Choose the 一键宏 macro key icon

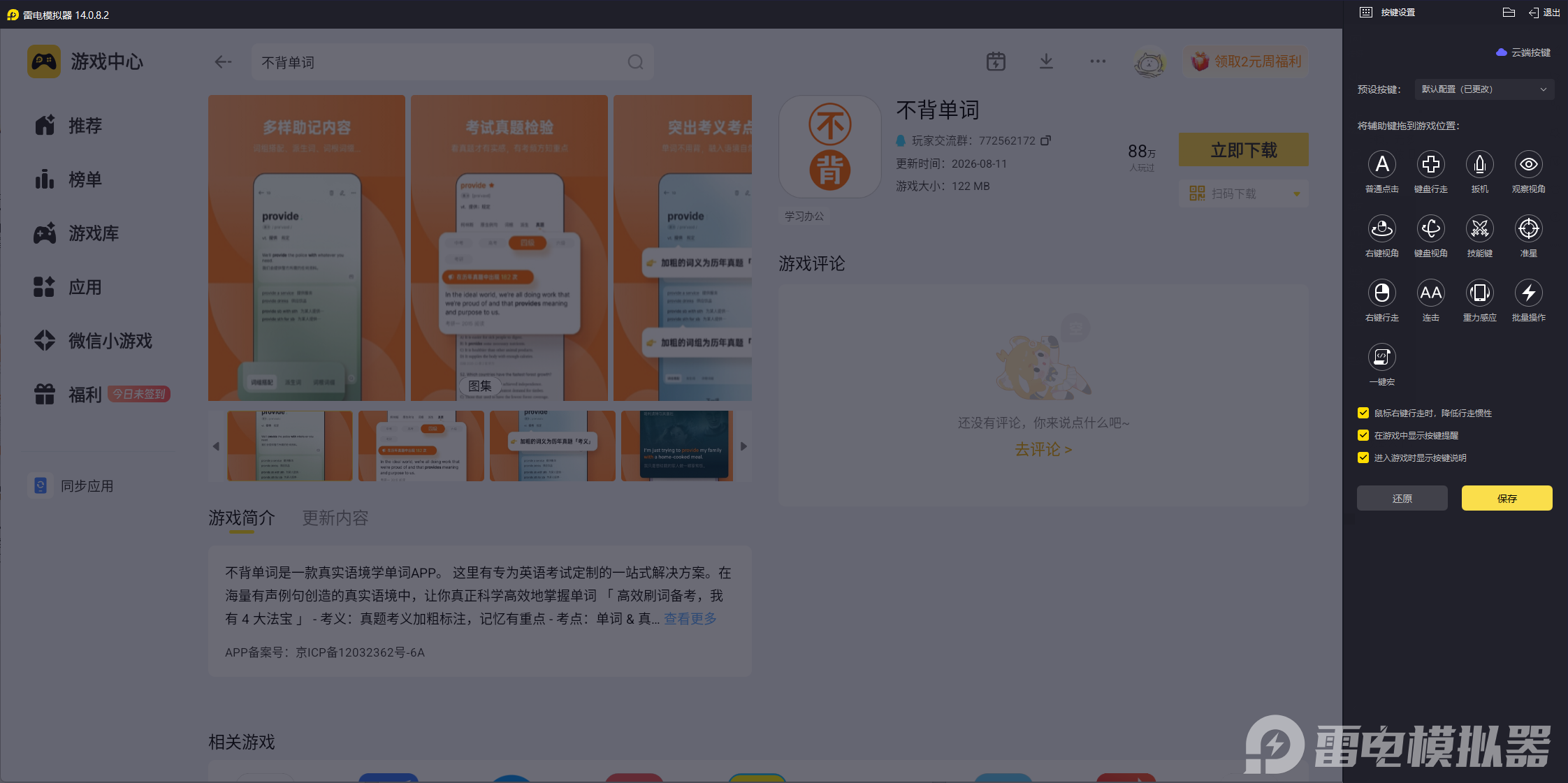tap(1381, 357)
